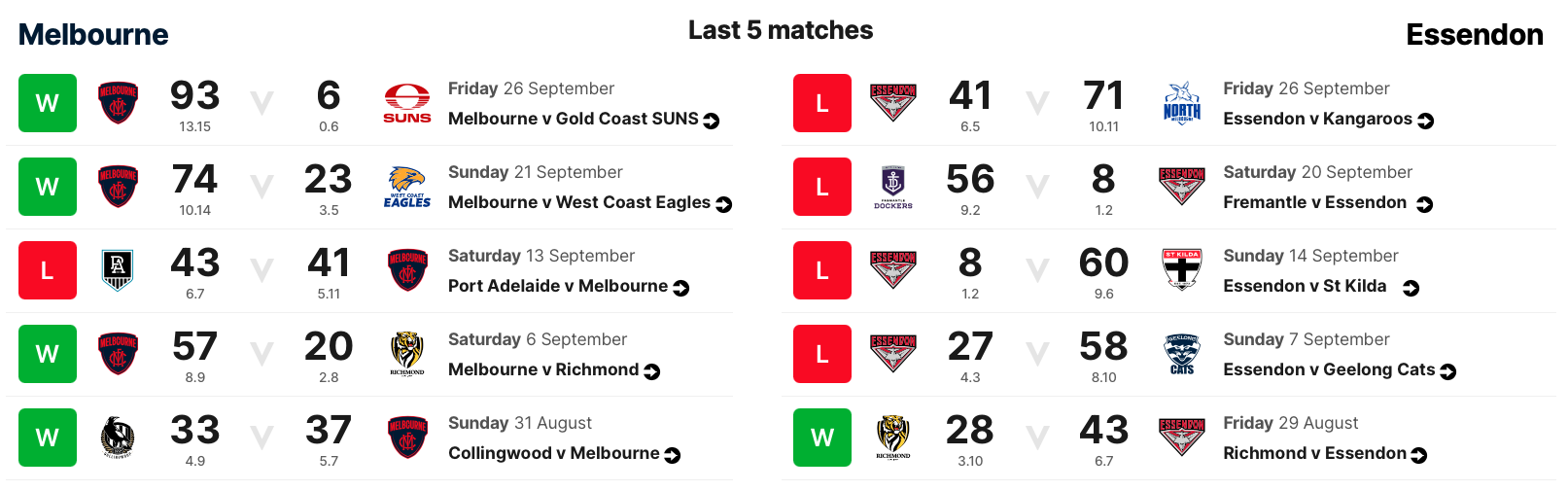Click green W badge for Richmond v Essendon
Viewport: 1568px width, 491px height.
click(x=822, y=438)
